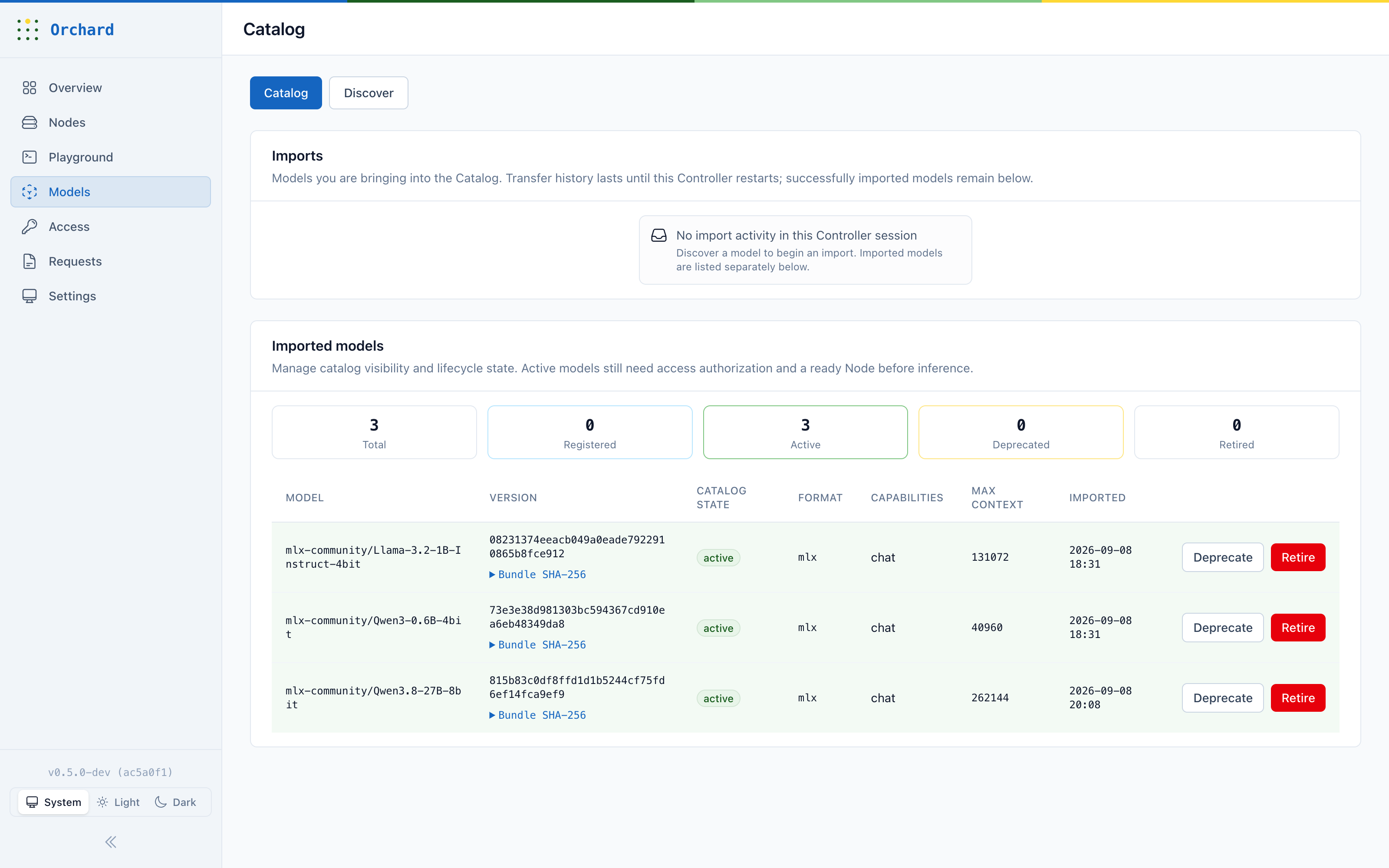Screen dimensions: 1389x868
Task: Collapse the sidebar with double chevron
Action: [x=111, y=842]
